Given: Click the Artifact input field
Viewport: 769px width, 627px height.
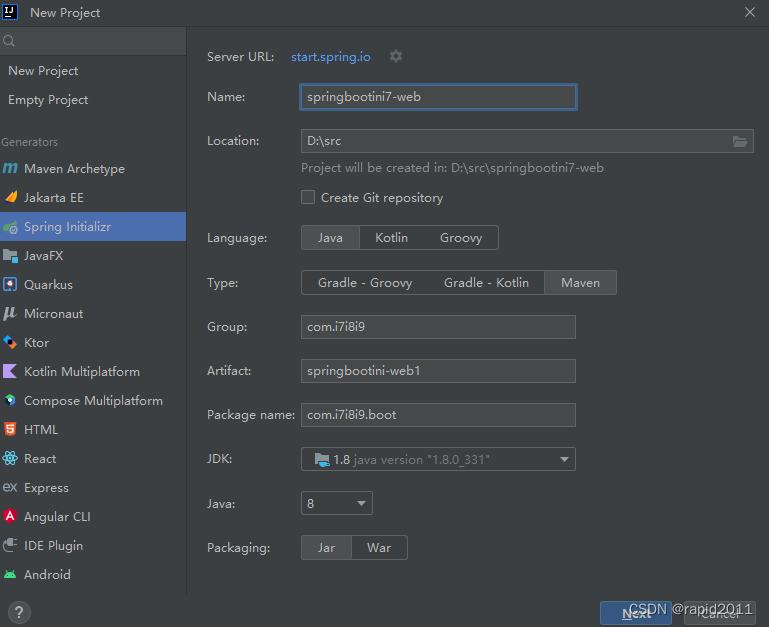Looking at the screenshot, I should (438, 371).
